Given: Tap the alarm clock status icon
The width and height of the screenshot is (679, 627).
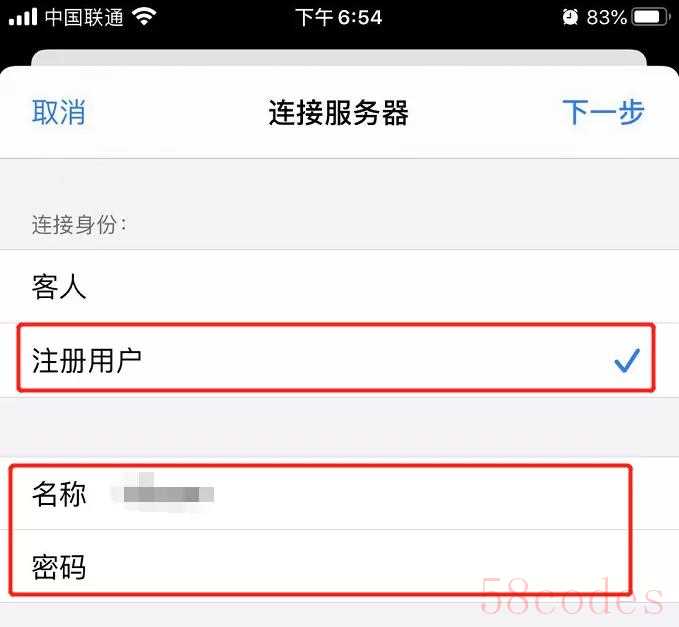Looking at the screenshot, I should click(570, 17).
